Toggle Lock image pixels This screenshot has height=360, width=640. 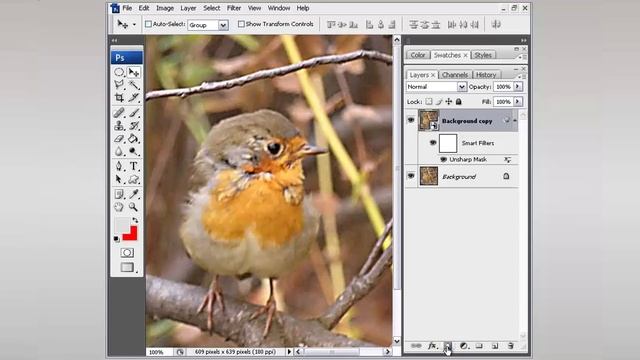(439, 102)
